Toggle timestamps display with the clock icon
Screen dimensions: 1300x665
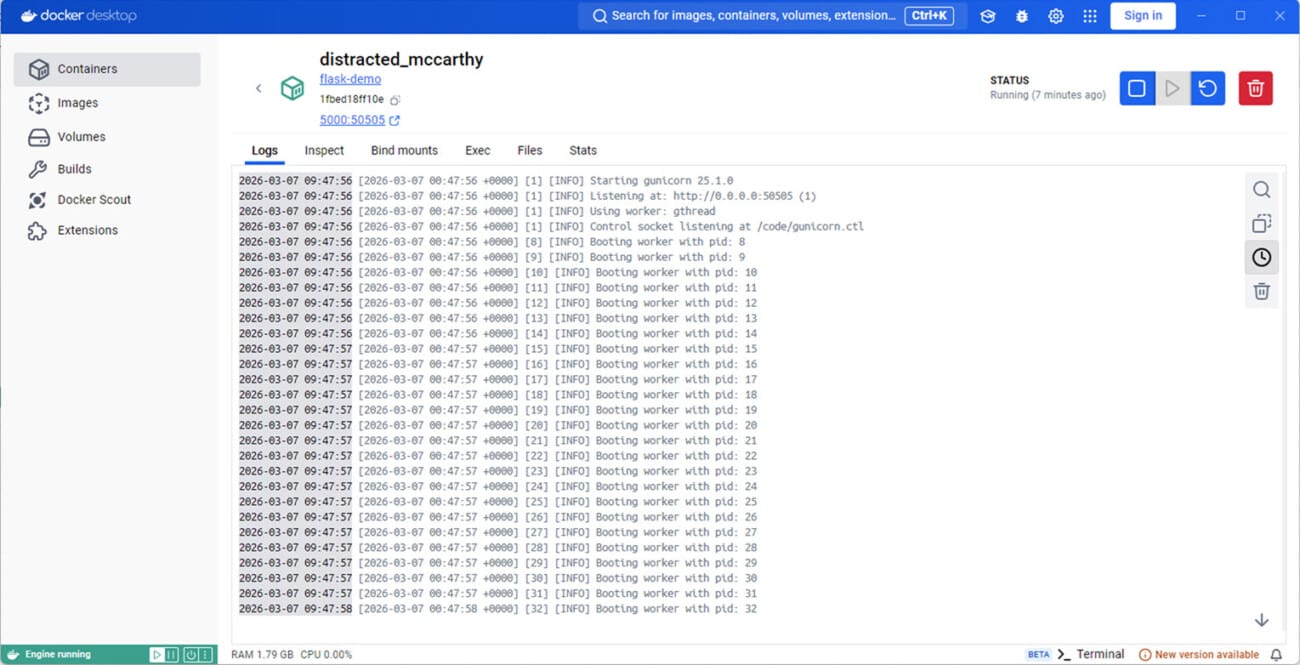1261,258
